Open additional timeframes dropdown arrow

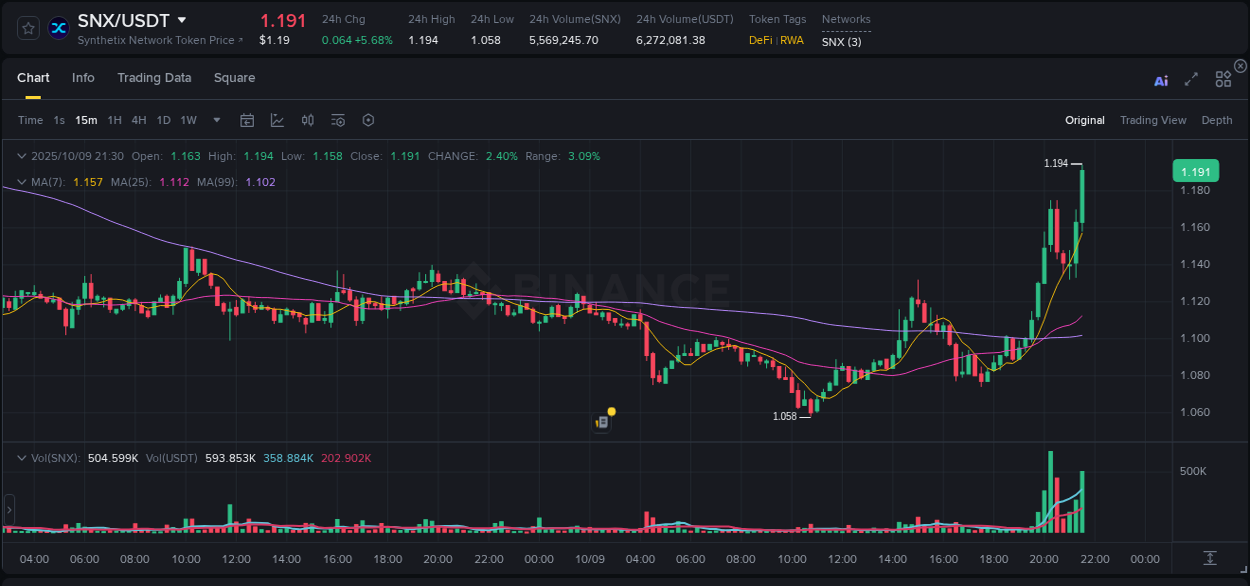click(x=215, y=119)
